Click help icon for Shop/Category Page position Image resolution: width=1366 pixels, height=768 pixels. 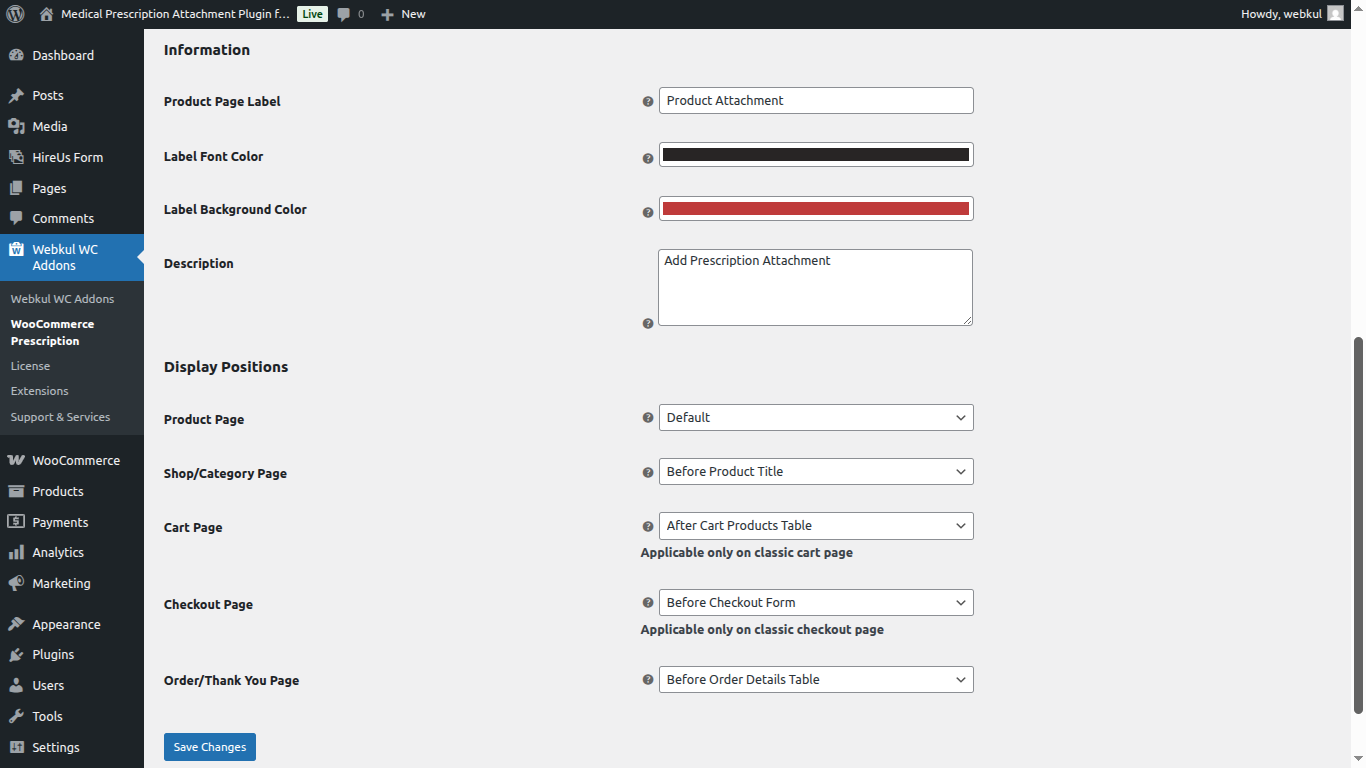(x=648, y=472)
